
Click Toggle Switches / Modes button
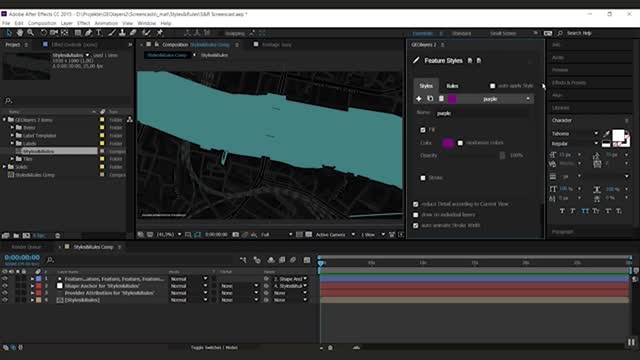point(214,348)
